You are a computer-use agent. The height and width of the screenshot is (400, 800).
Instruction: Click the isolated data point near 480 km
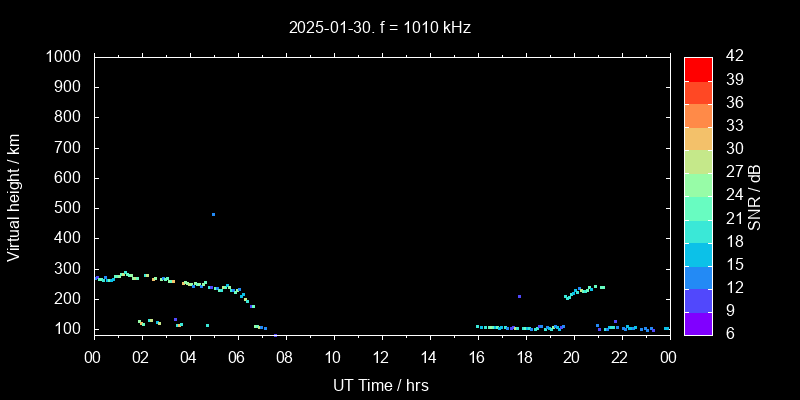pos(213,214)
